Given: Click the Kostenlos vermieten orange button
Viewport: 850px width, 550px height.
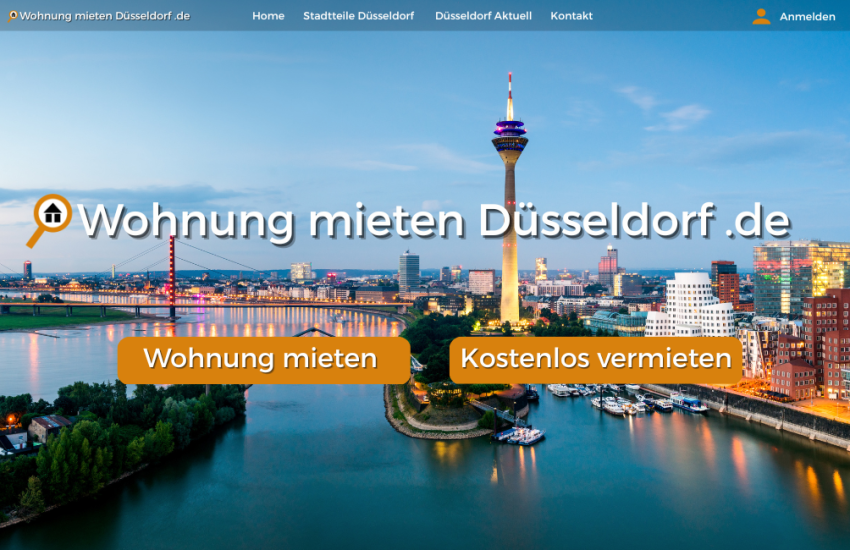Looking at the screenshot, I should (596, 360).
